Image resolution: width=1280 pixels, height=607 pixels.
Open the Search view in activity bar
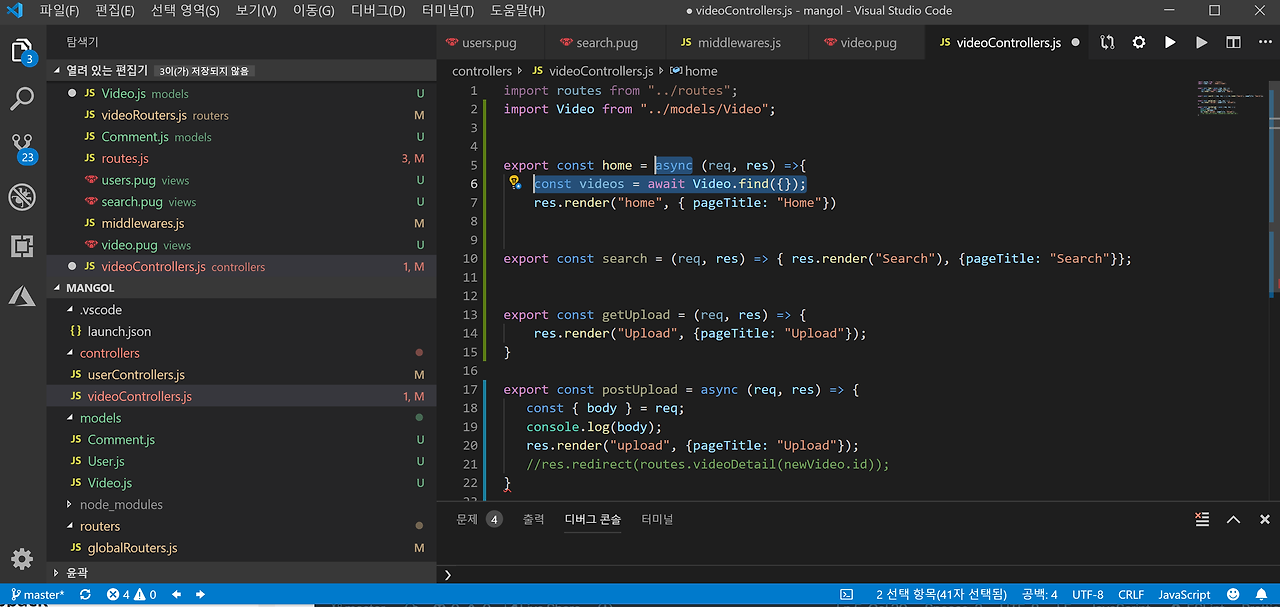click(22, 99)
